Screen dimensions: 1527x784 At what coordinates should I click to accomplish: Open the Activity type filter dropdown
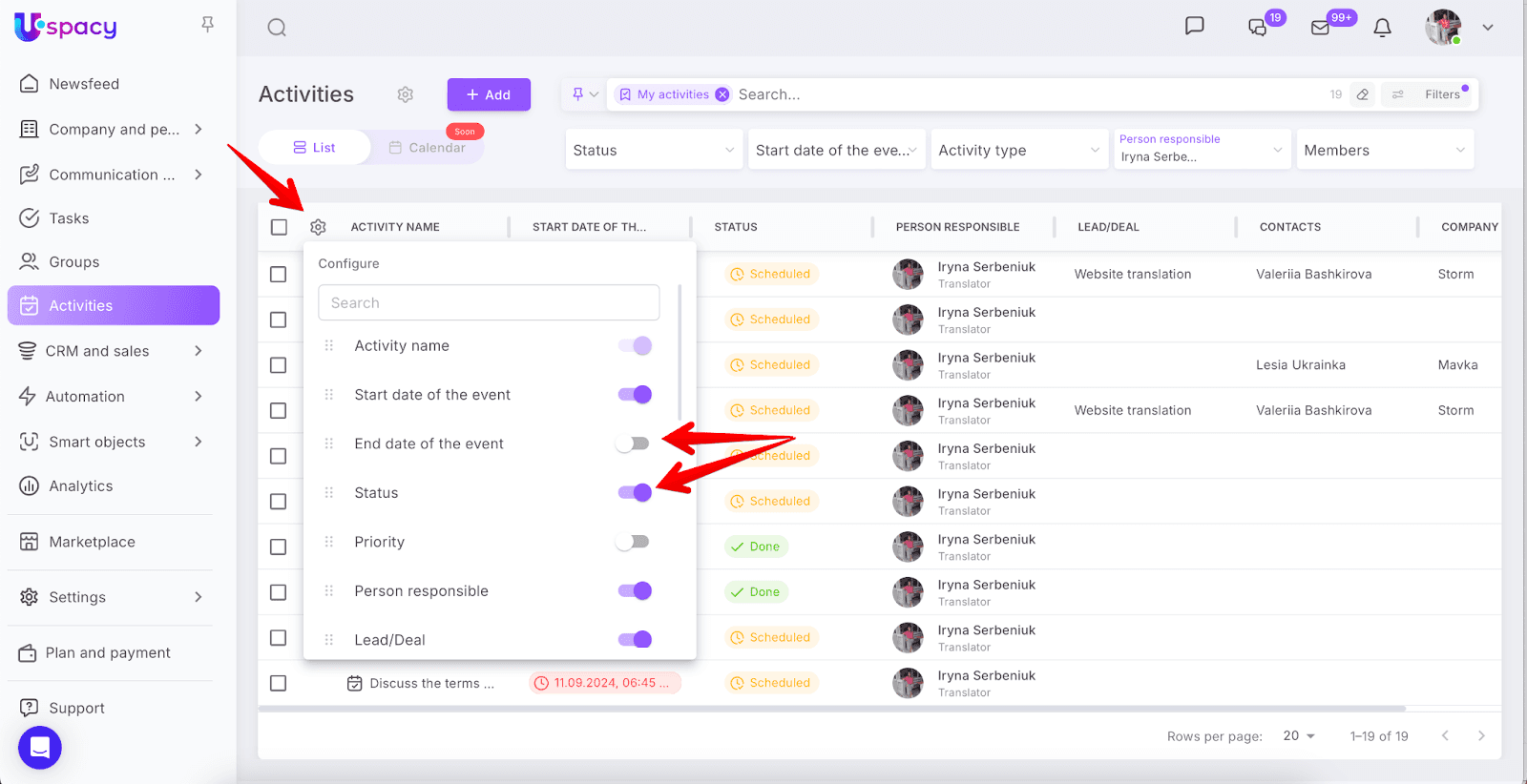tap(1018, 150)
